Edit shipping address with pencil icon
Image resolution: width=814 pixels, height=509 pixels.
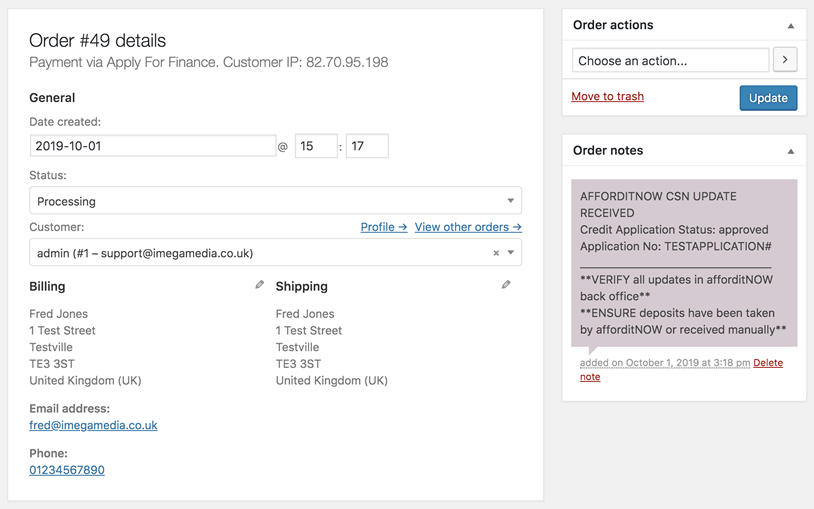(506, 285)
